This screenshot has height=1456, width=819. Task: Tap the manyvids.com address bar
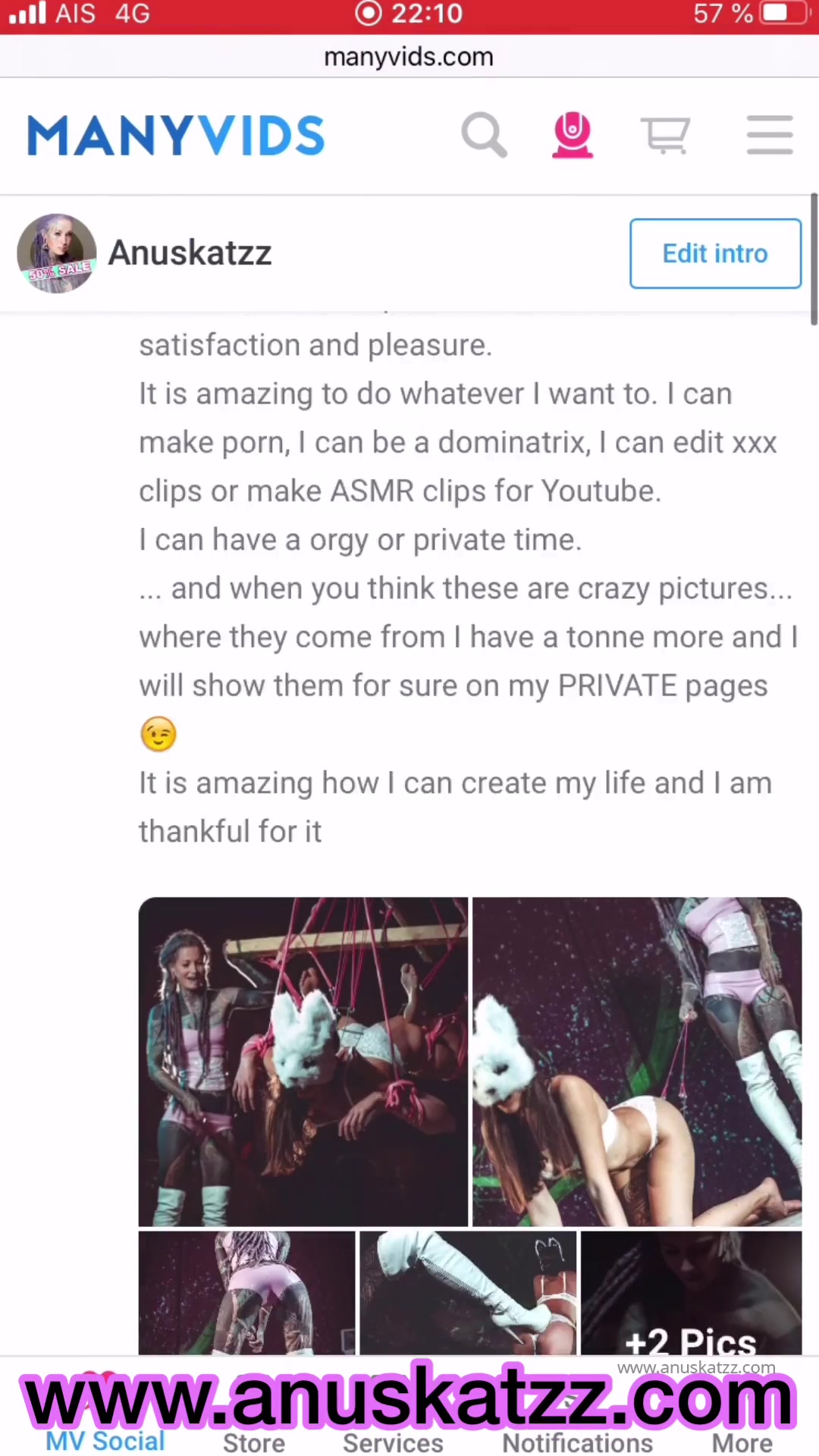409,56
